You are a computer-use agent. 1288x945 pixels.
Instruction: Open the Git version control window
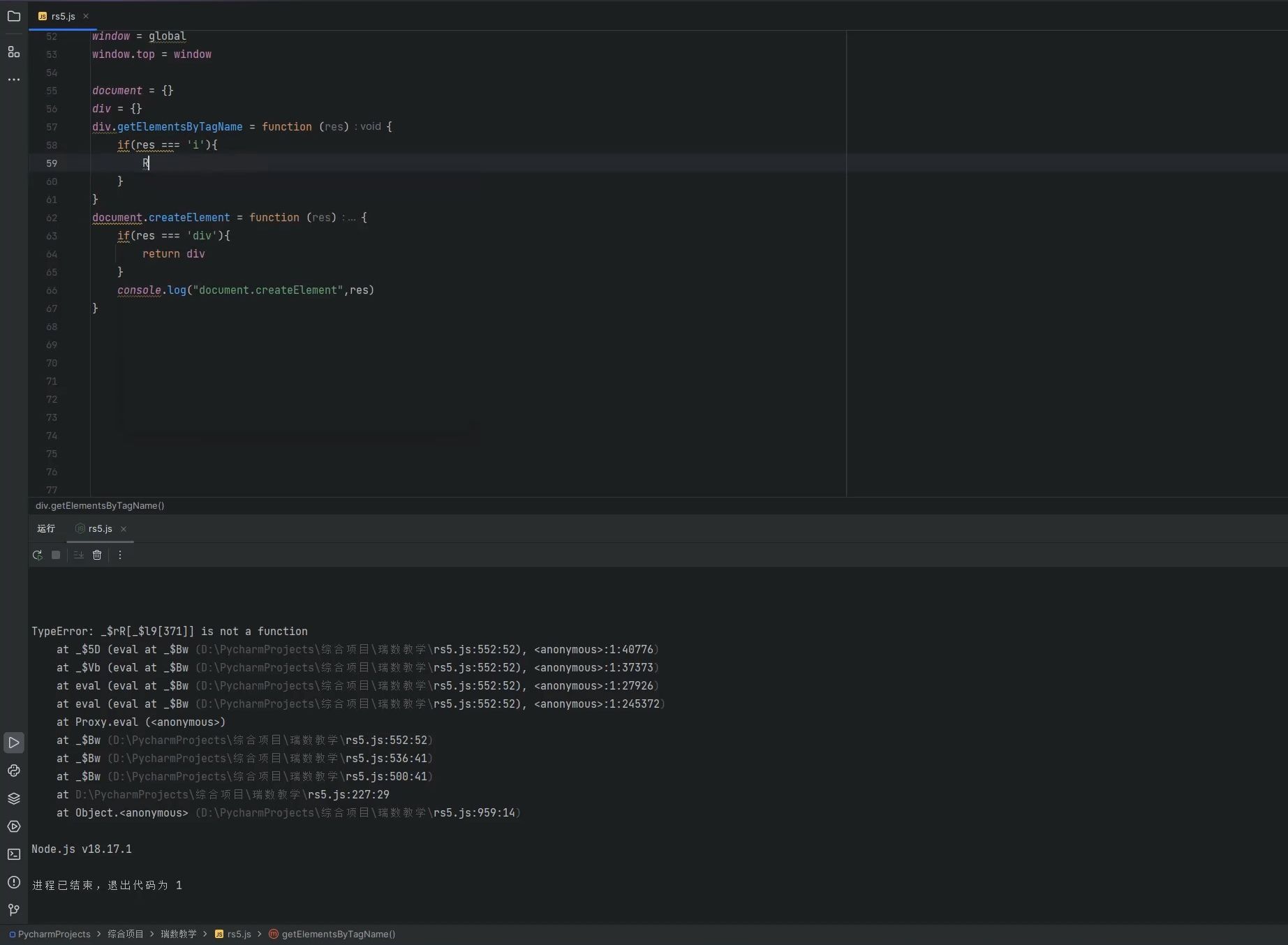(14, 910)
